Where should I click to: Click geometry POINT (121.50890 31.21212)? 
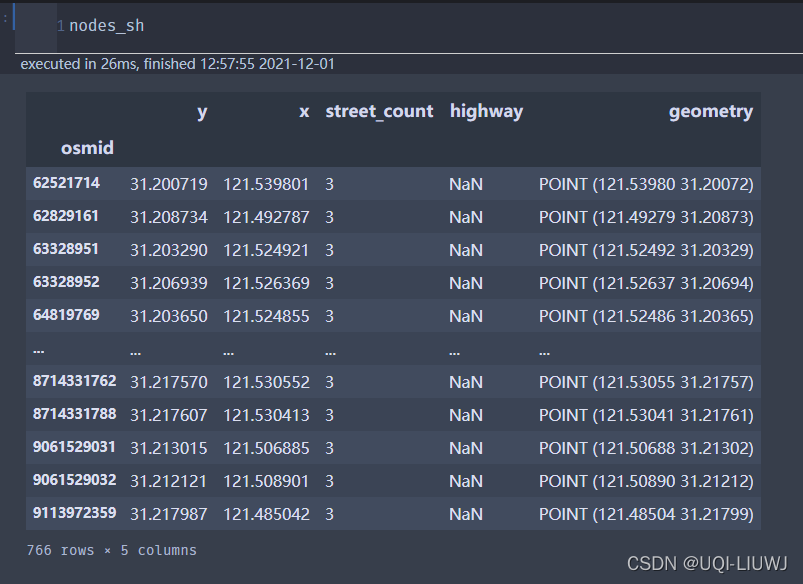click(x=646, y=481)
